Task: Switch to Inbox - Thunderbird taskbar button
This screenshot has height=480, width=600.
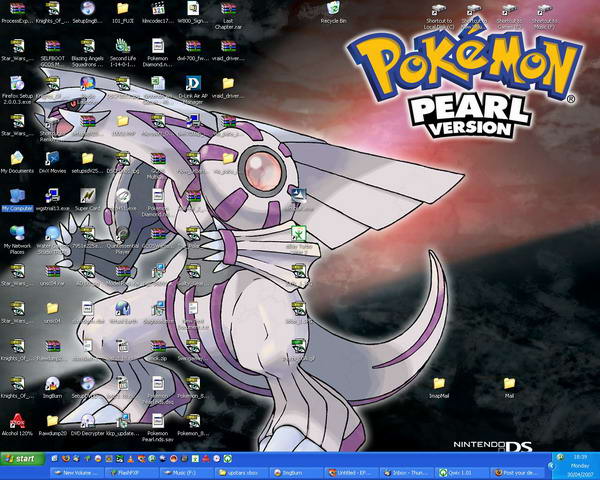Action: pyautogui.click(x=407, y=473)
